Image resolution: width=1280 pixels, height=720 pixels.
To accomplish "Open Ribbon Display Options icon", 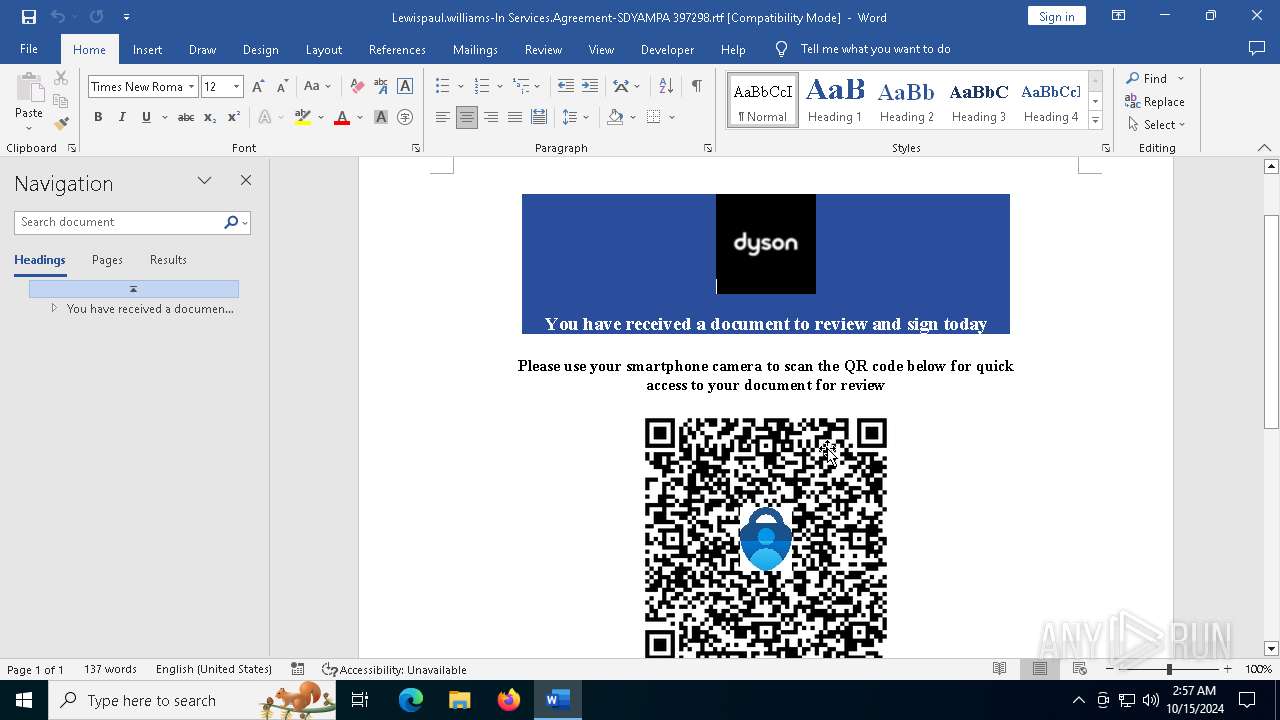I will click(x=1118, y=16).
